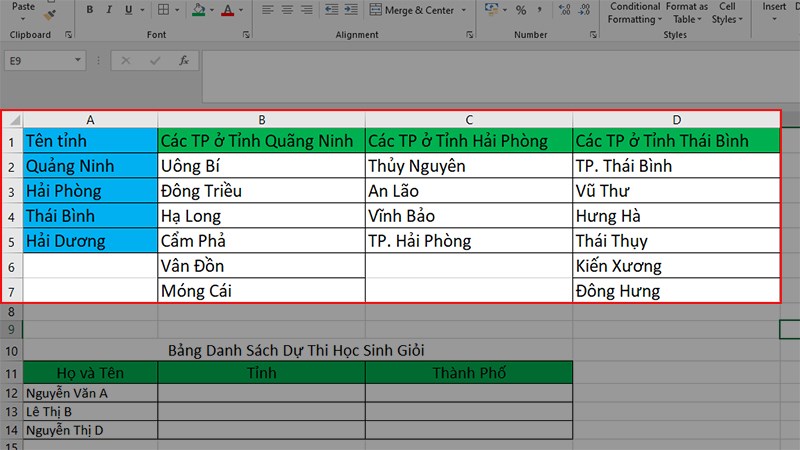Confirm formula entry checkmark
Screen dimensions: 800x450
click(x=155, y=61)
